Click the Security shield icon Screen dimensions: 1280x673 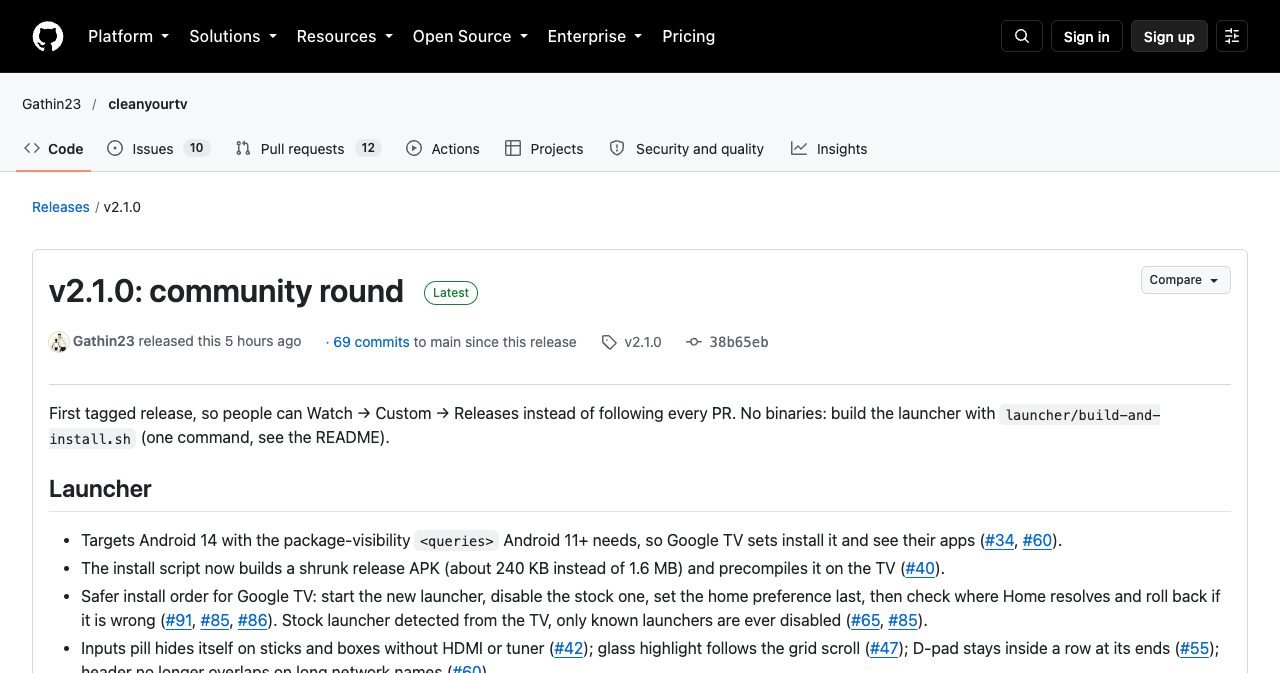coord(618,148)
